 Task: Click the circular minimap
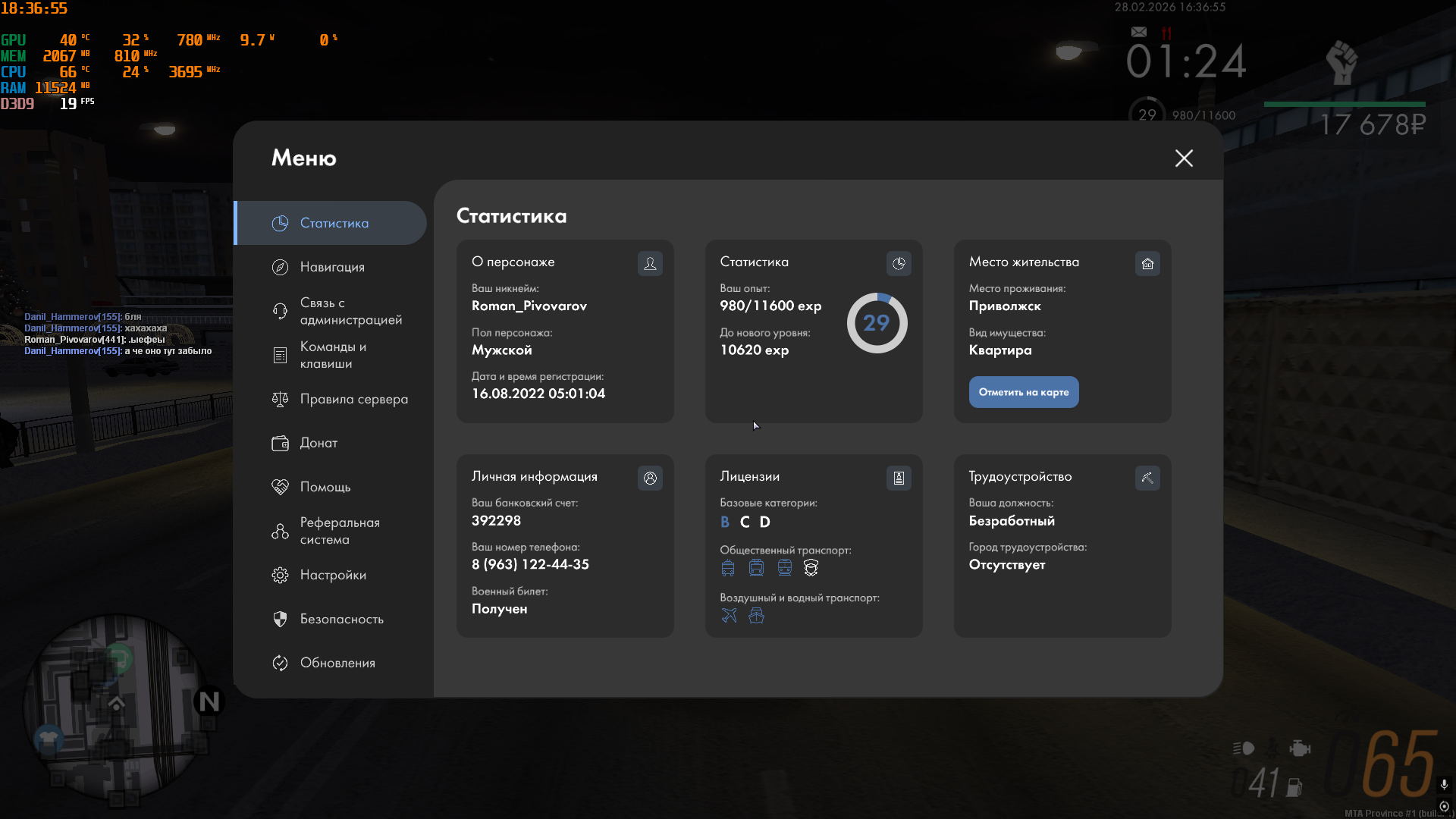click(x=115, y=707)
